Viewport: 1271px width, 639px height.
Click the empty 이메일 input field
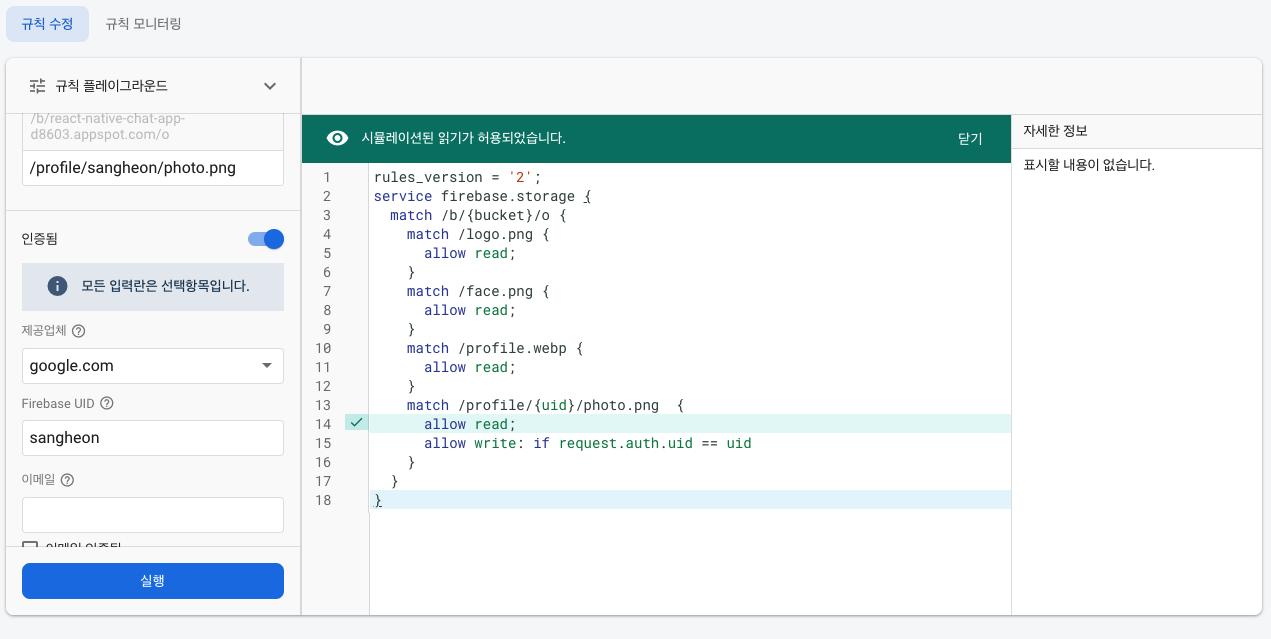click(x=153, y=515)
